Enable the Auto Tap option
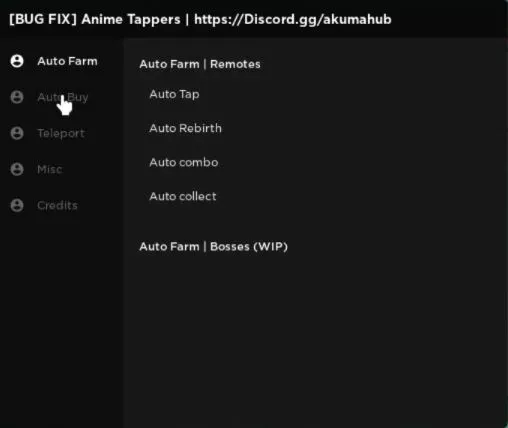The height and width of the screenshot is (428, 508). [174, 94]
